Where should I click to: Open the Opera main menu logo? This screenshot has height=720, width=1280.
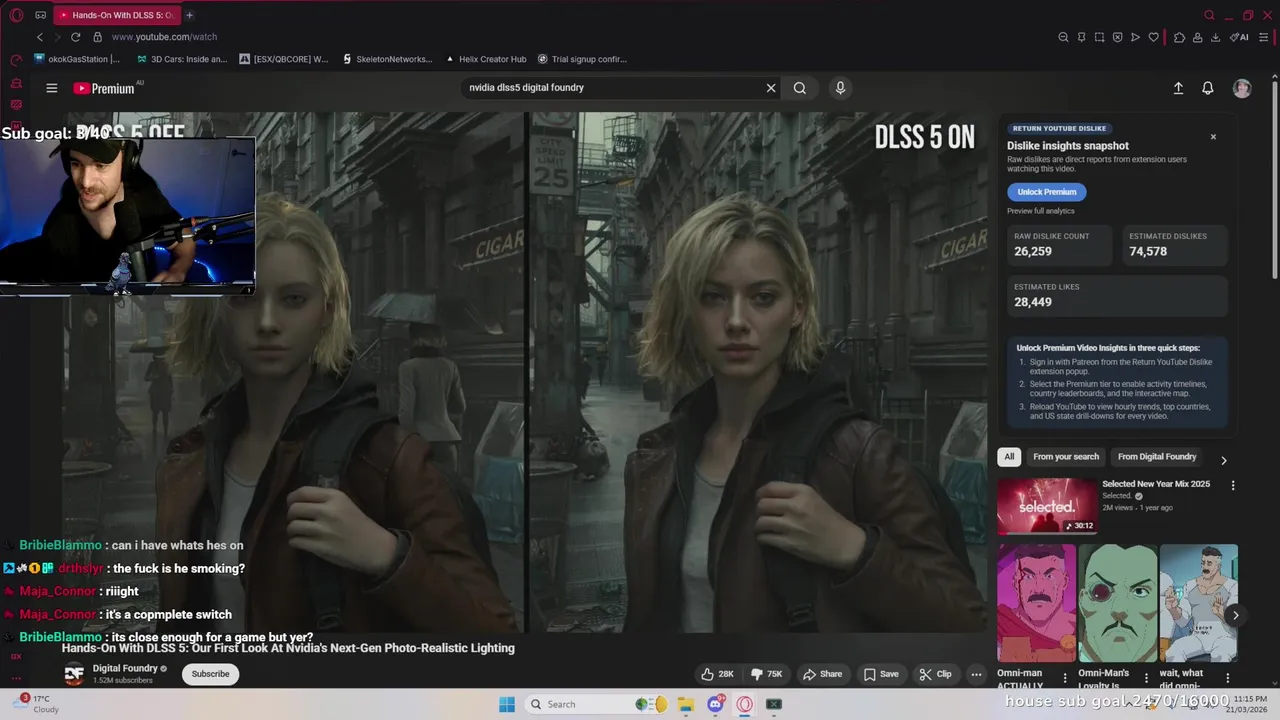pos(15,15)
